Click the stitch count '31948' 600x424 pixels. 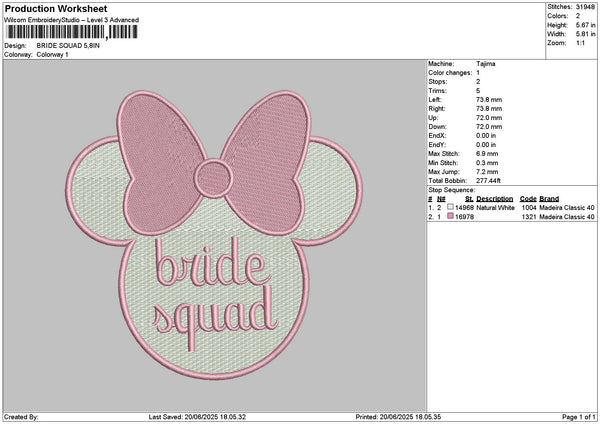[x=585, y=7]
